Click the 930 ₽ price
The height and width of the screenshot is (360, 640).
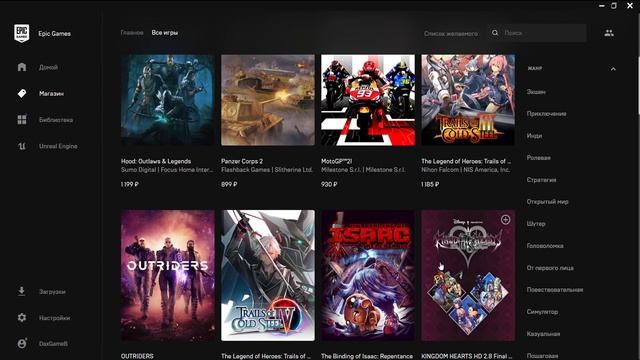329,184
